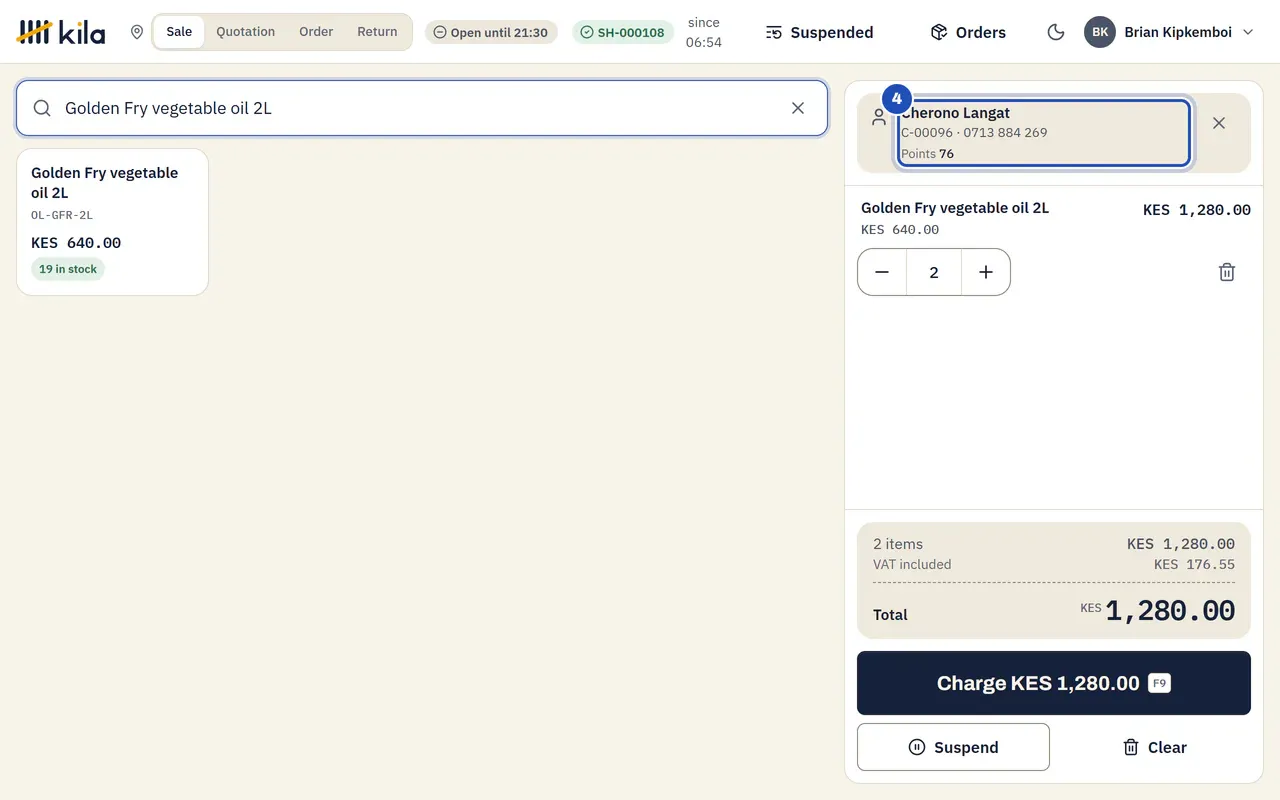Viewport: 1280px width, 800px height.
Task: Click the customer person icon
Action: point(879,117)
